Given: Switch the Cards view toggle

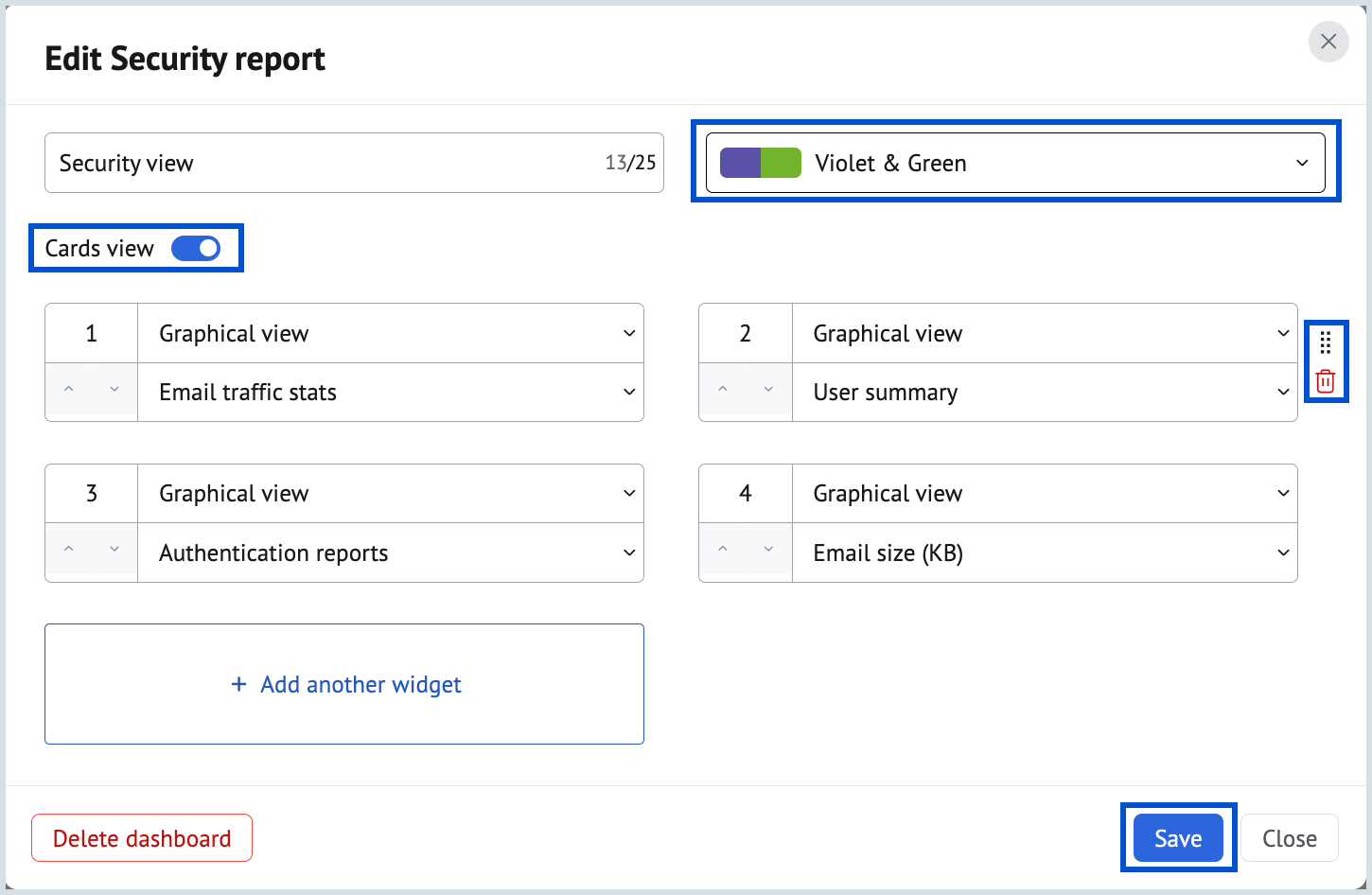Looking at the screenshot, I should [196, 248].
